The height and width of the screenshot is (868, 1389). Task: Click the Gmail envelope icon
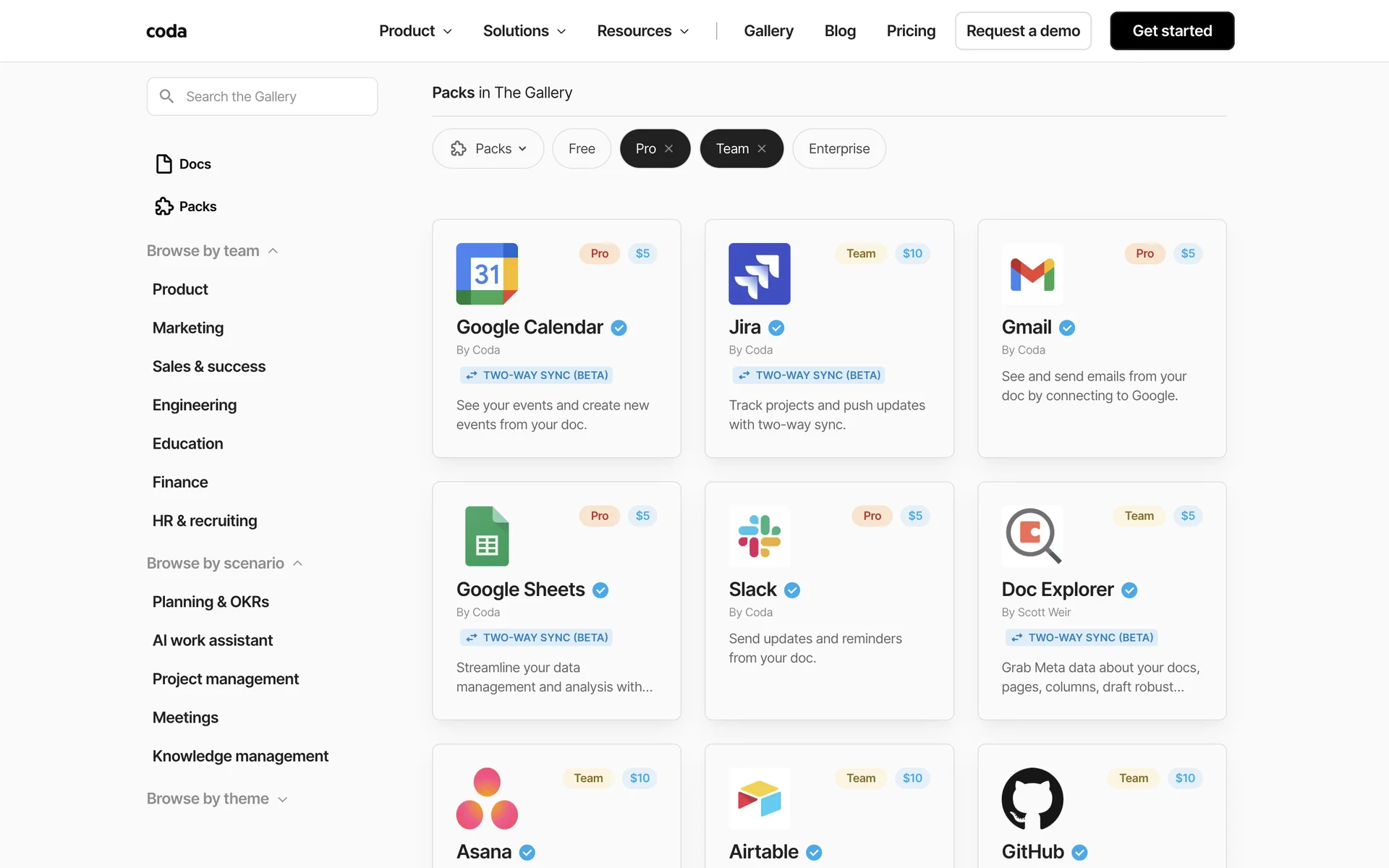1032,274
